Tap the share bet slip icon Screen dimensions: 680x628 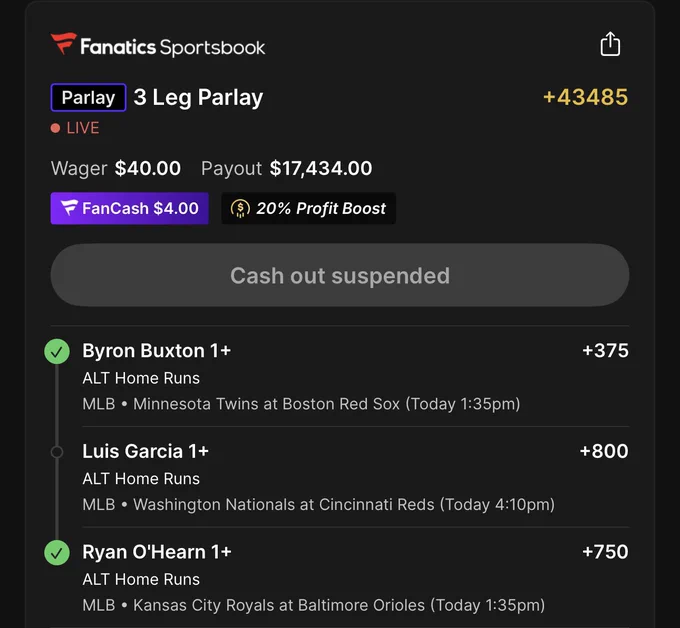pos(610,44)
